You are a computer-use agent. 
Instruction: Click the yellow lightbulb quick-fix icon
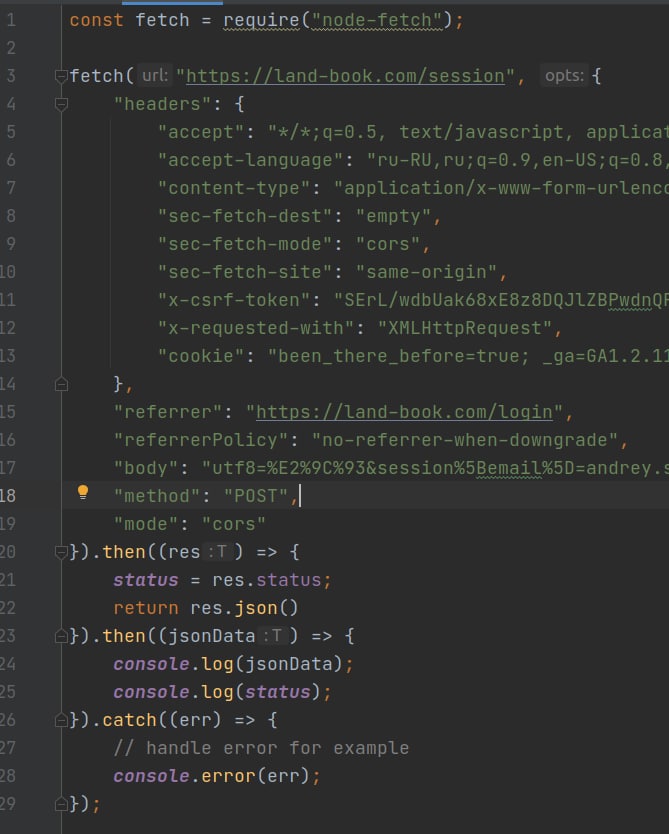[83, 493]
